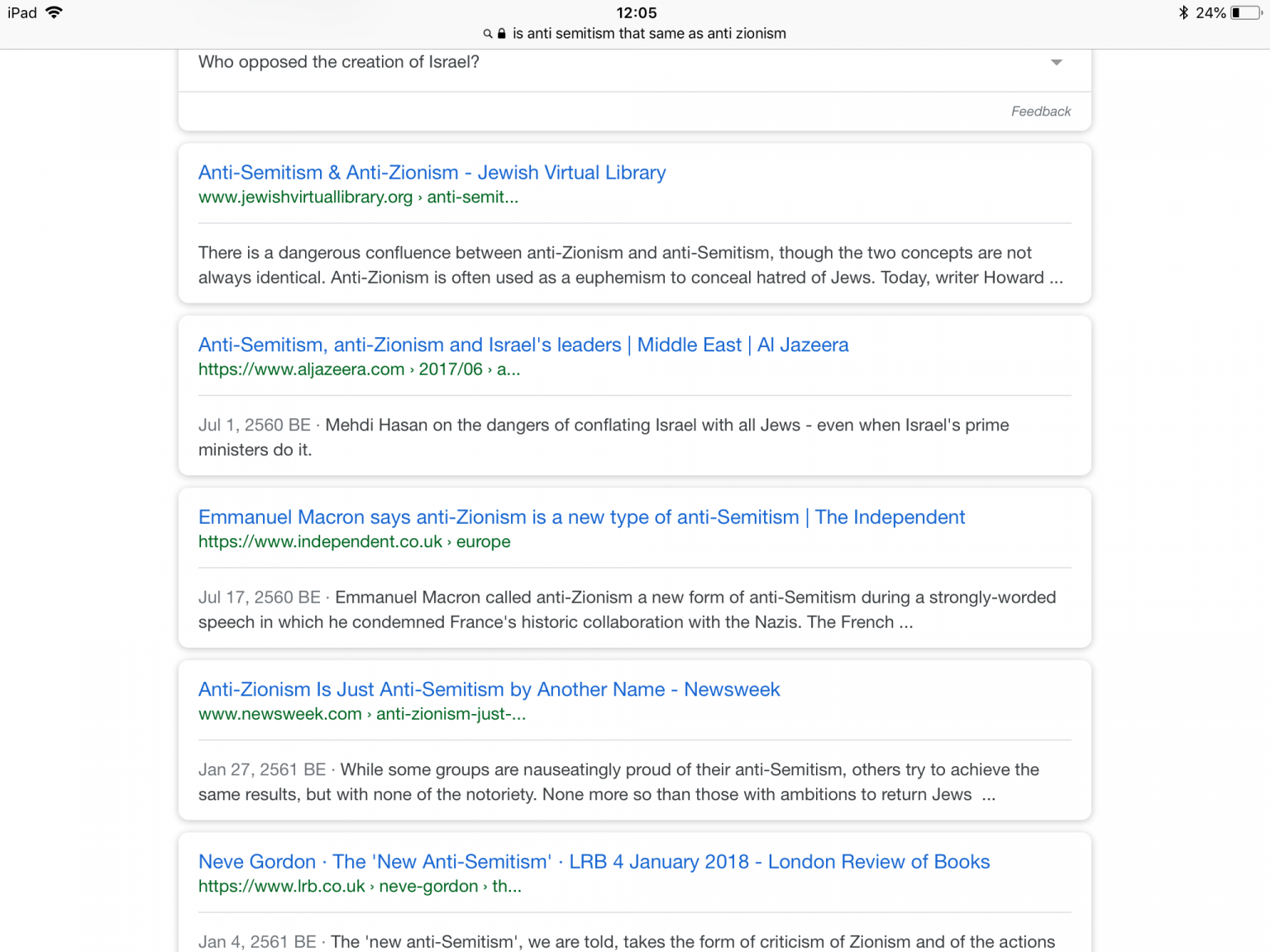Select the 'Jan 27, 2561 BE' Newsweek snippet
Viewport: 1270px width, 952px height.
pos(618,782)
